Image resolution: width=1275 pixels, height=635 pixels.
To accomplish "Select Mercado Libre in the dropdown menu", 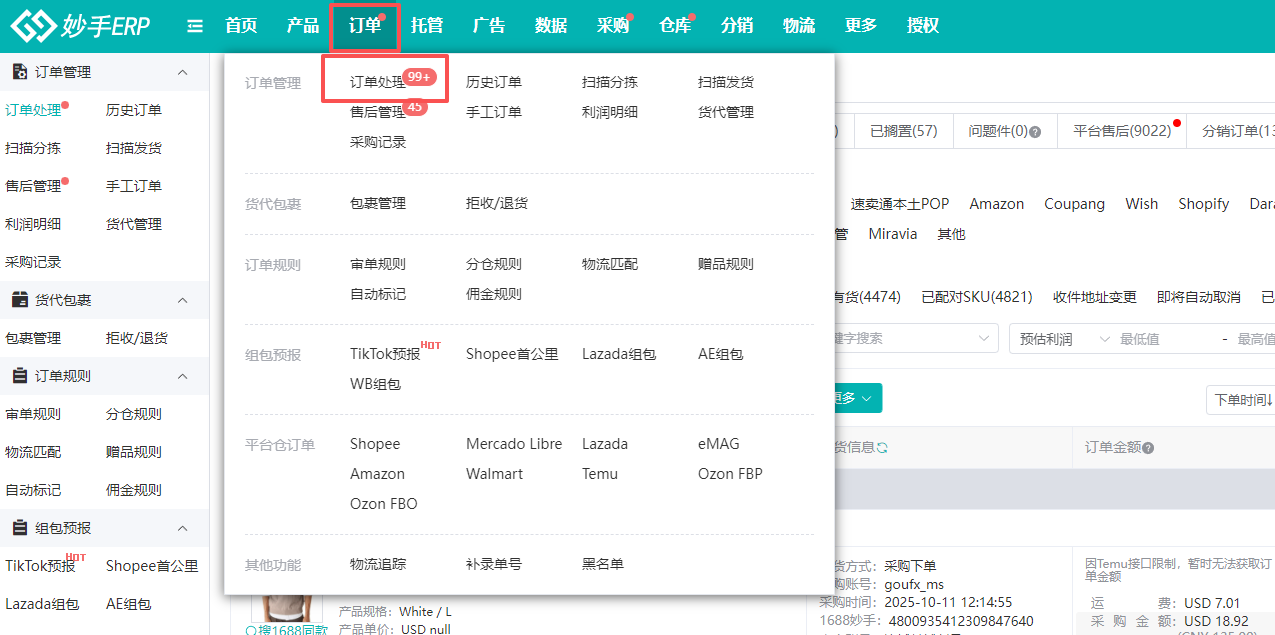I will tap(514, 444).
